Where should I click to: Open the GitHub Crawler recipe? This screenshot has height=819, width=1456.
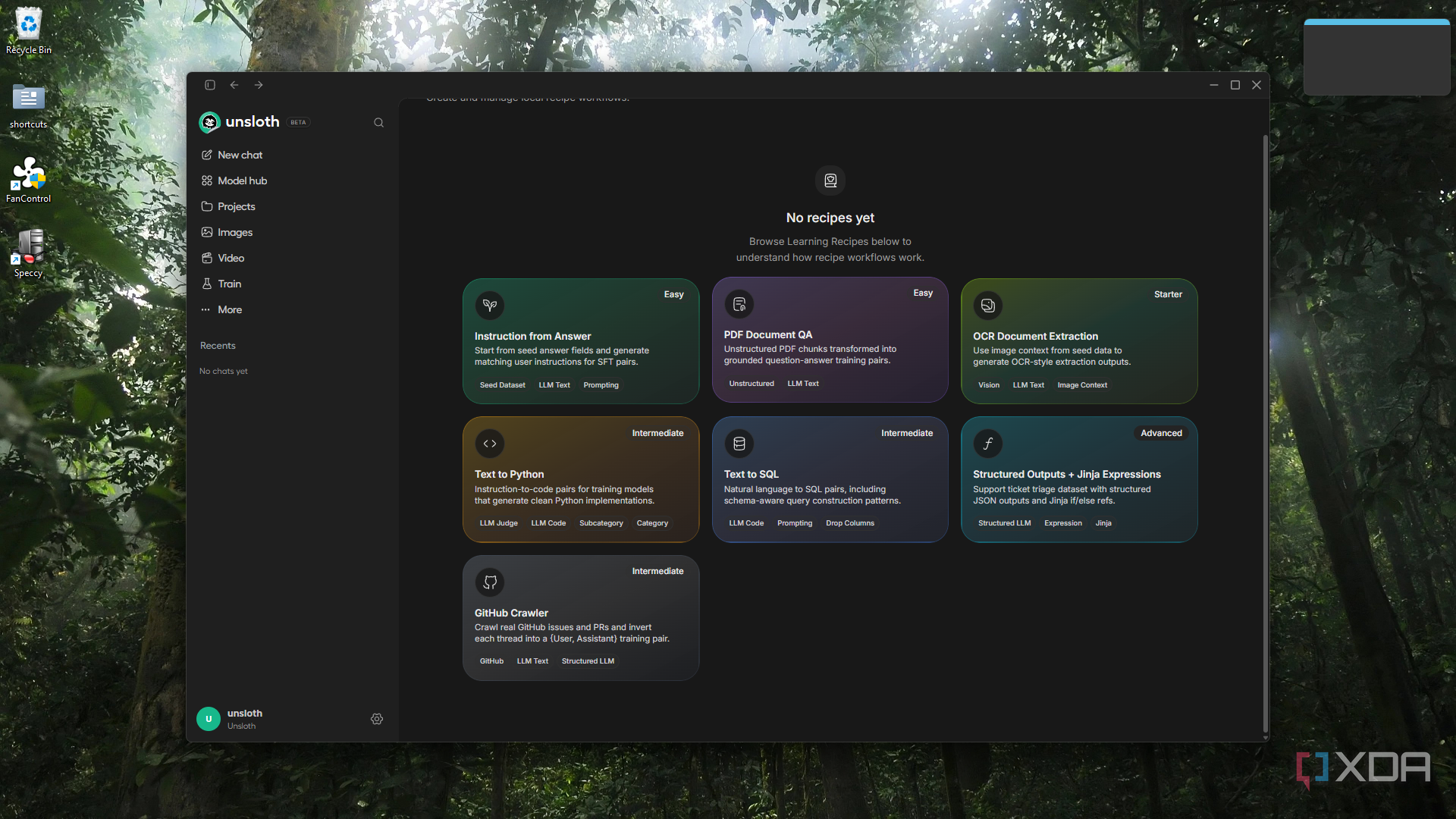pyautogui.click(x=581, y=618)
